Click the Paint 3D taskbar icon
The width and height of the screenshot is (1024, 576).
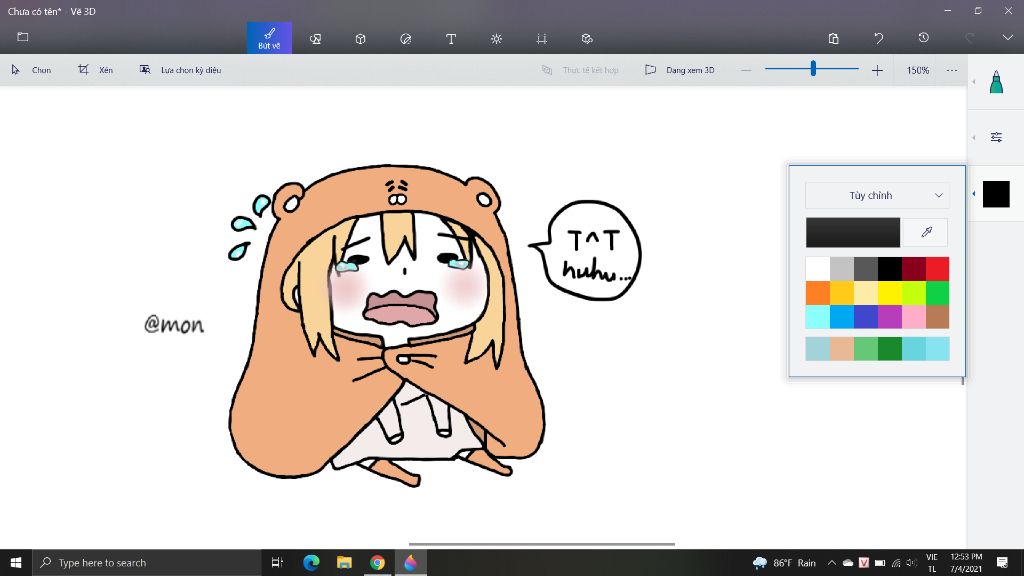pos(411,562)
